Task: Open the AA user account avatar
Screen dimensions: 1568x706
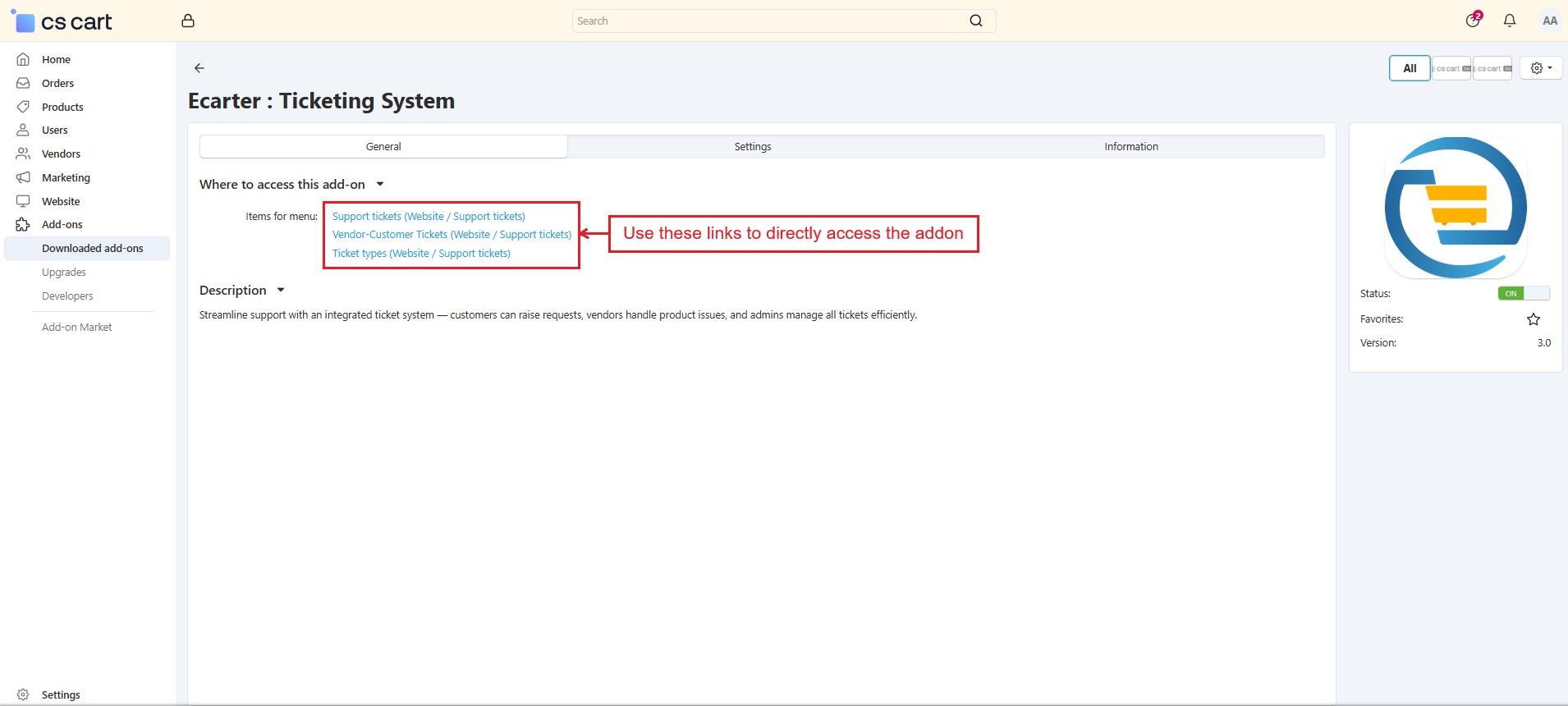Action: coord(1549,21)
